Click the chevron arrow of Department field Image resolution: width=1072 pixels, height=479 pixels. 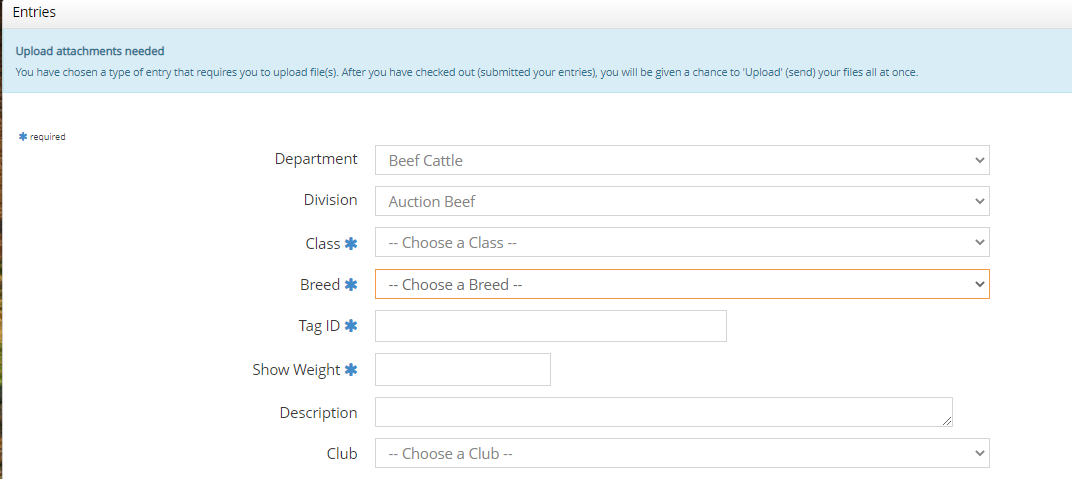(x=980, y=161)
